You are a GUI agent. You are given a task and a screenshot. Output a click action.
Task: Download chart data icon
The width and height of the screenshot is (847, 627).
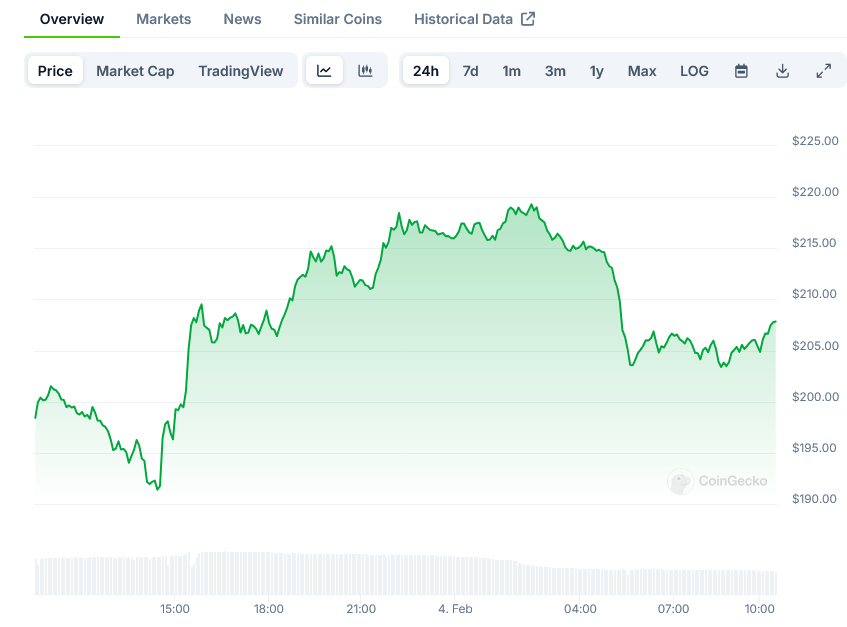[x=783, y=71]
